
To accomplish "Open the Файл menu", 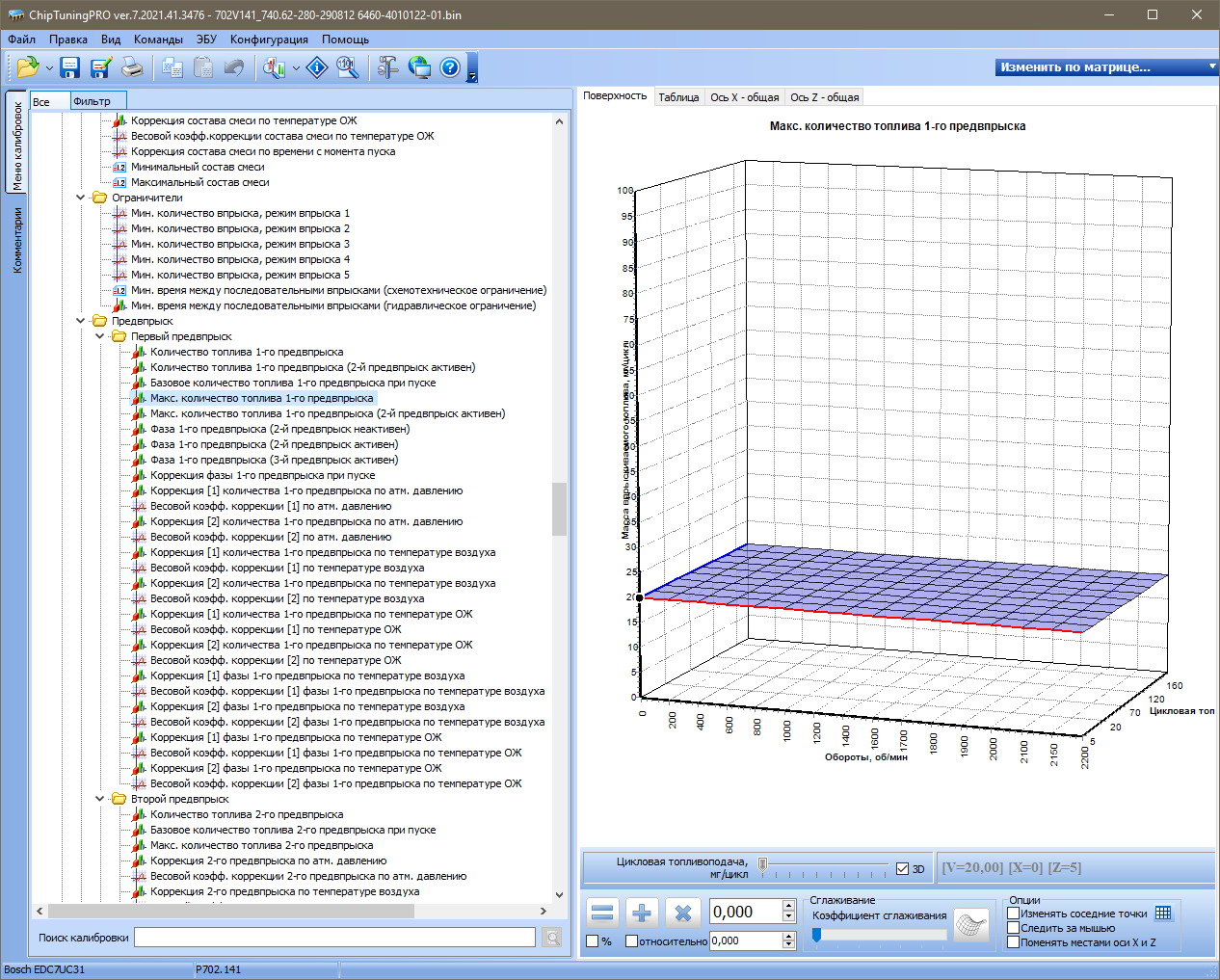I will (x=21, y=40).
